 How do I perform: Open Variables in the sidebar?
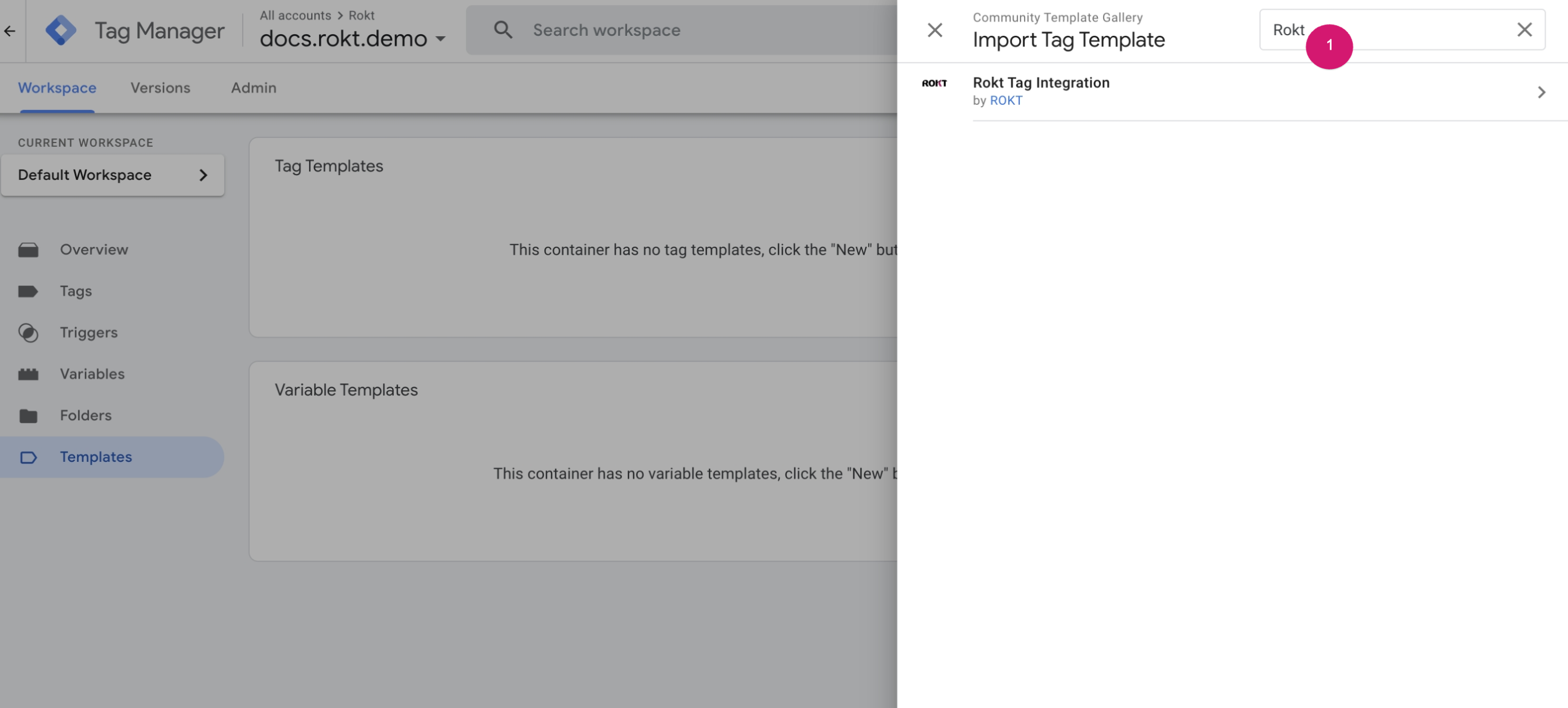pyautogui.click(x=92, y=374)
